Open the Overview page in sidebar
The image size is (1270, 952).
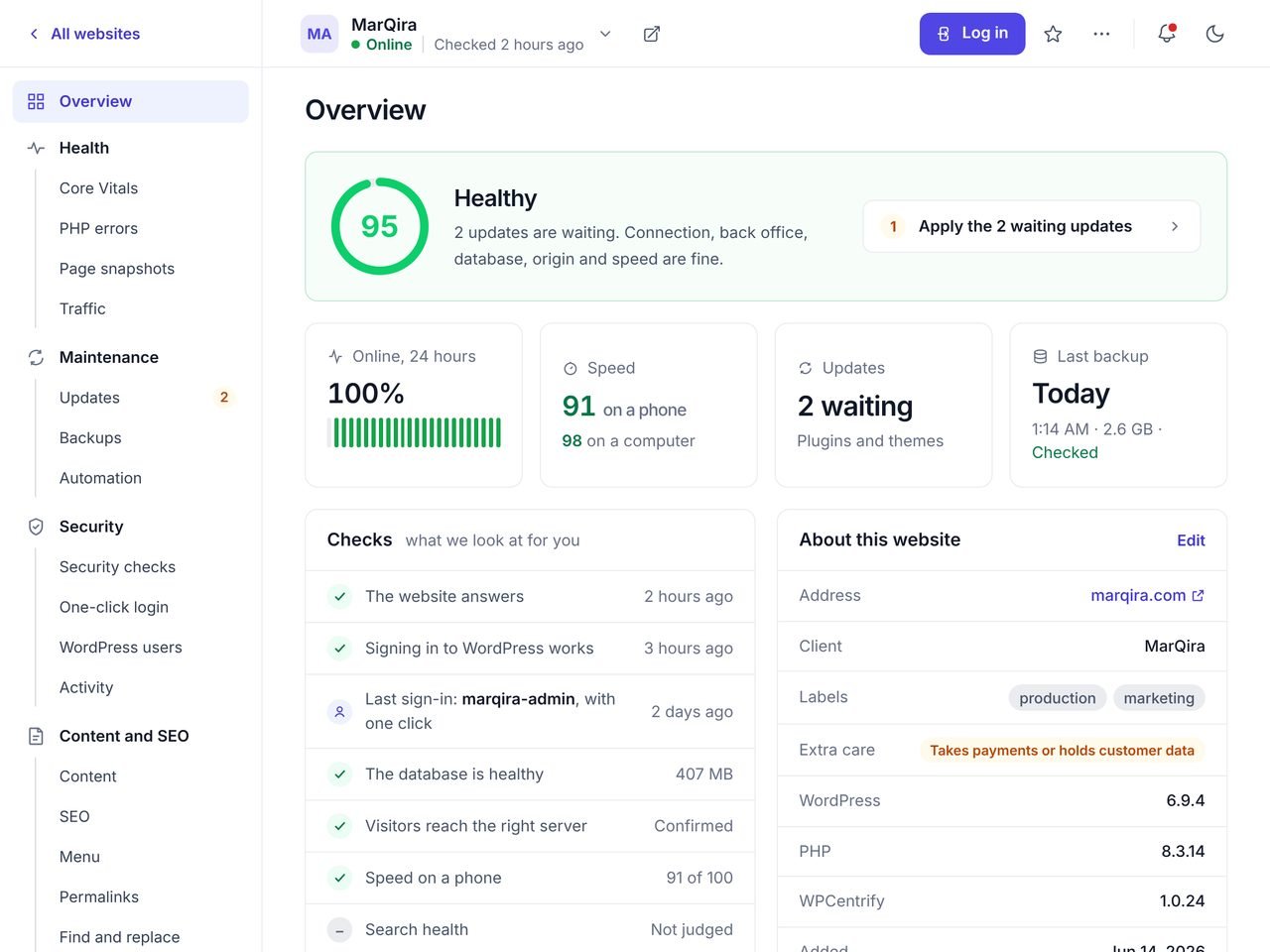[131, 101]
